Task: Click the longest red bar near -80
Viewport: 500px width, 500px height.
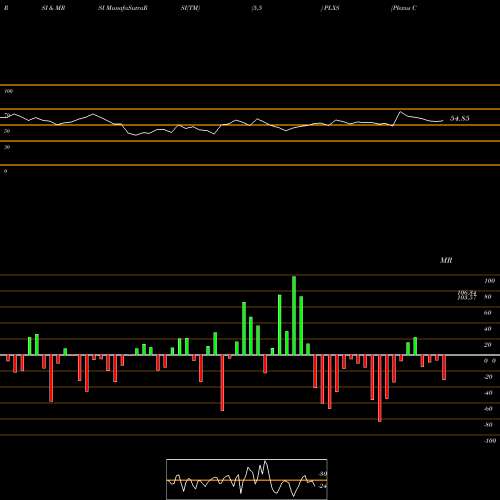Action: click(380, 389)
